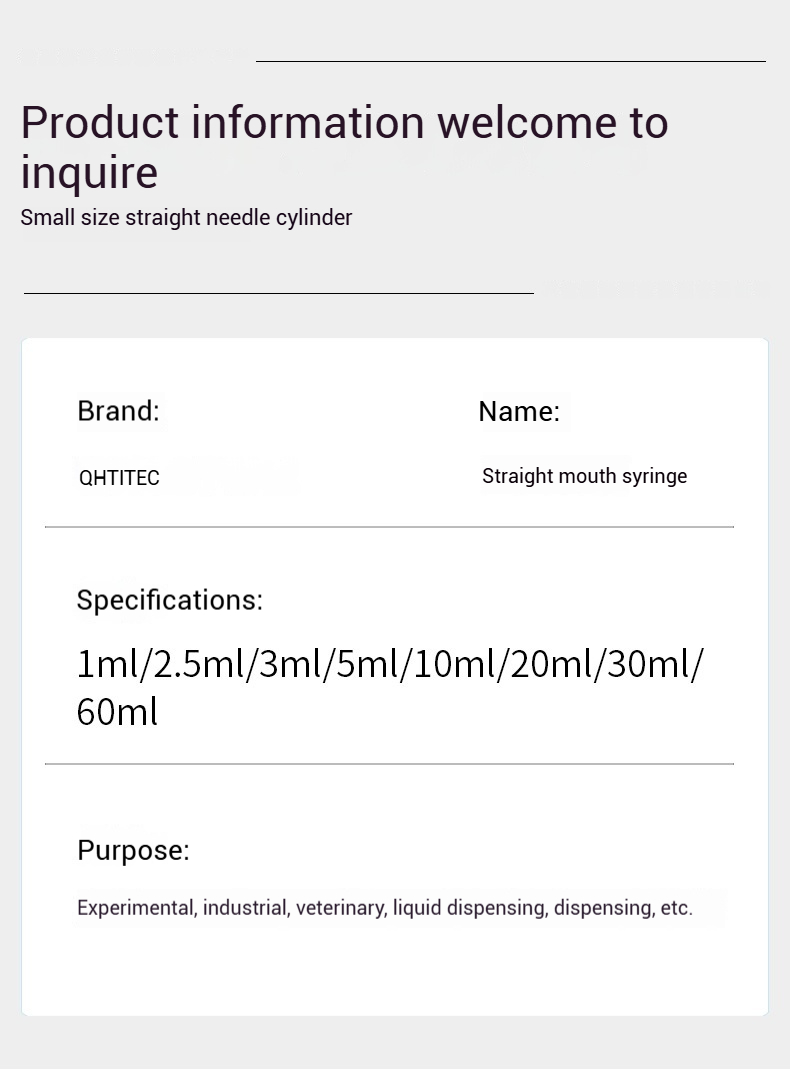Click the 'Brand:' label
Screen dimensions: 790x1074
coord(119,411)
